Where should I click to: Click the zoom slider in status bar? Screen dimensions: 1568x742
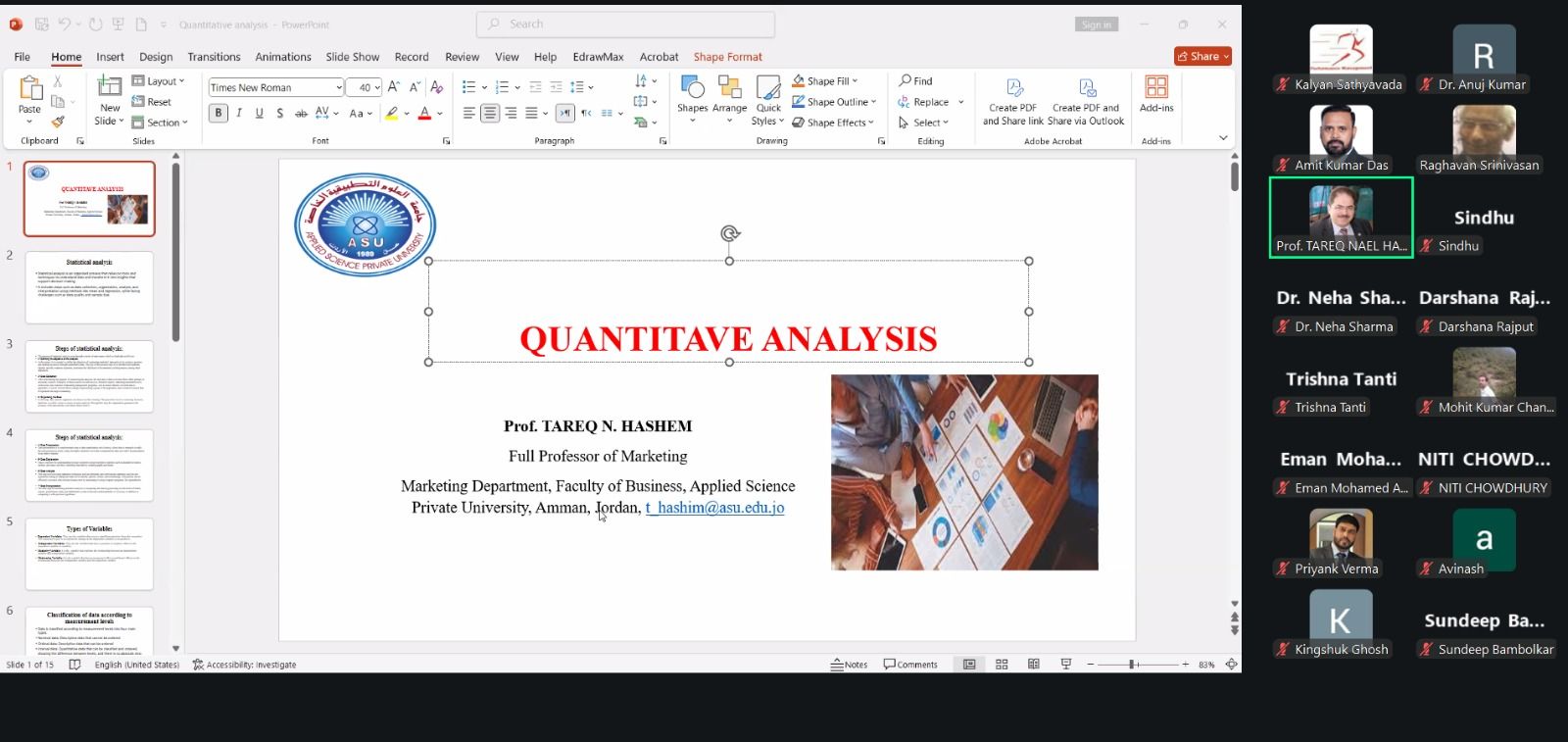point(1137,665)
